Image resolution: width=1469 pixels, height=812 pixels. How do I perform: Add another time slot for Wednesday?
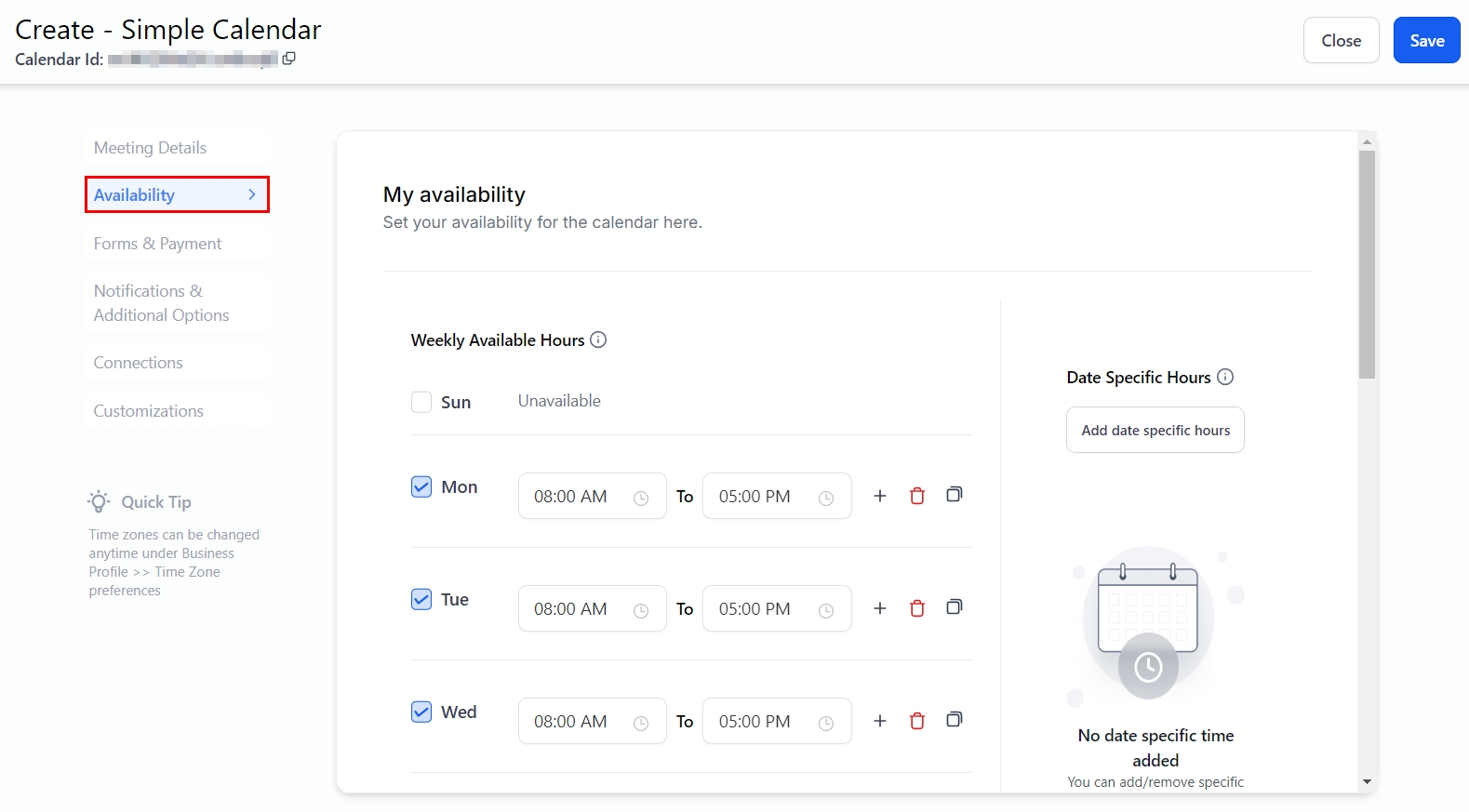coord(880,721)
